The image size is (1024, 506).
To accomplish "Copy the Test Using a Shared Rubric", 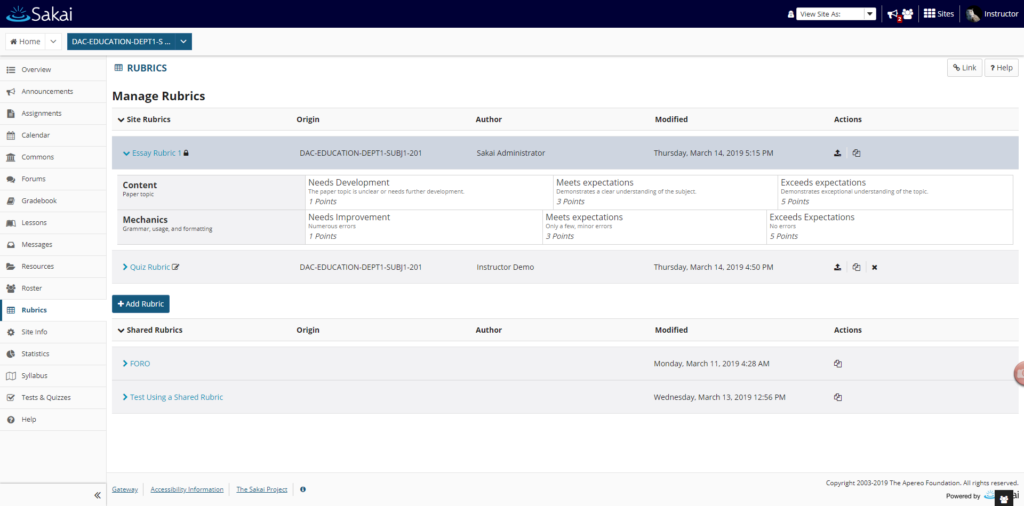I will coord(838,397).
